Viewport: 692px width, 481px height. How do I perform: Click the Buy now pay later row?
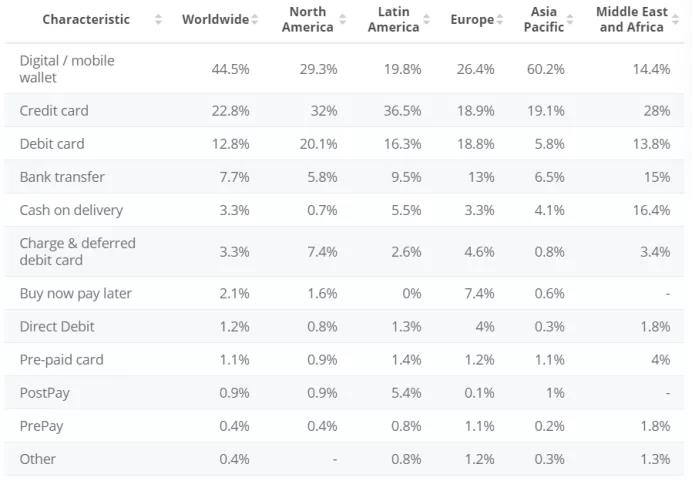[x=76, y=294]
